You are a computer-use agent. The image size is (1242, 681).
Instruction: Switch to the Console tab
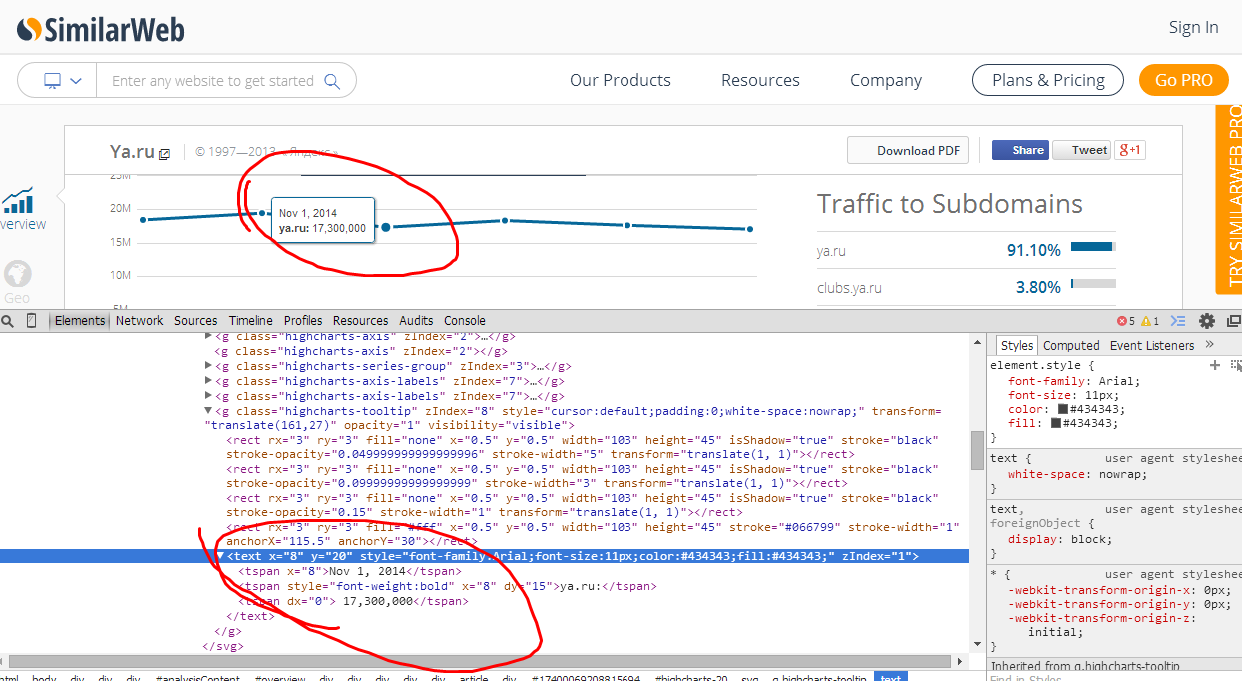coord(465,321)
